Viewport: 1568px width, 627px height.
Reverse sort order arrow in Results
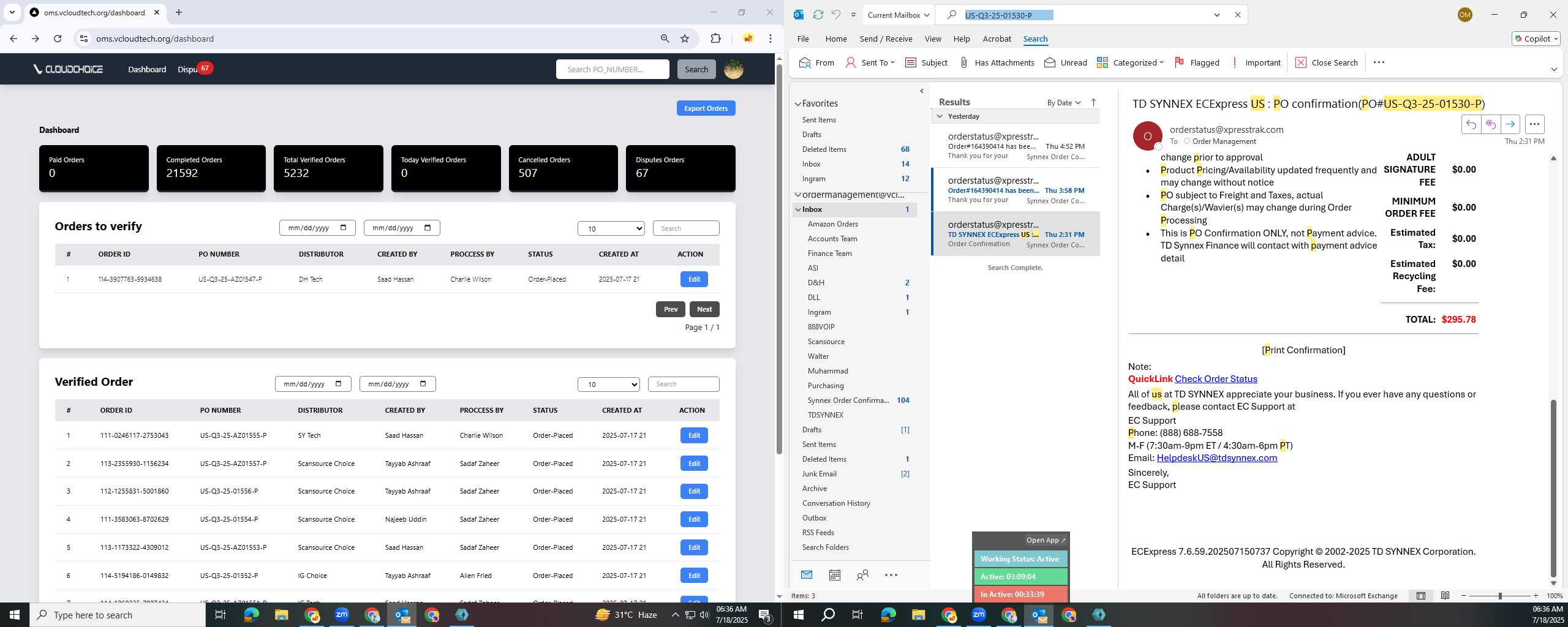1093,102
